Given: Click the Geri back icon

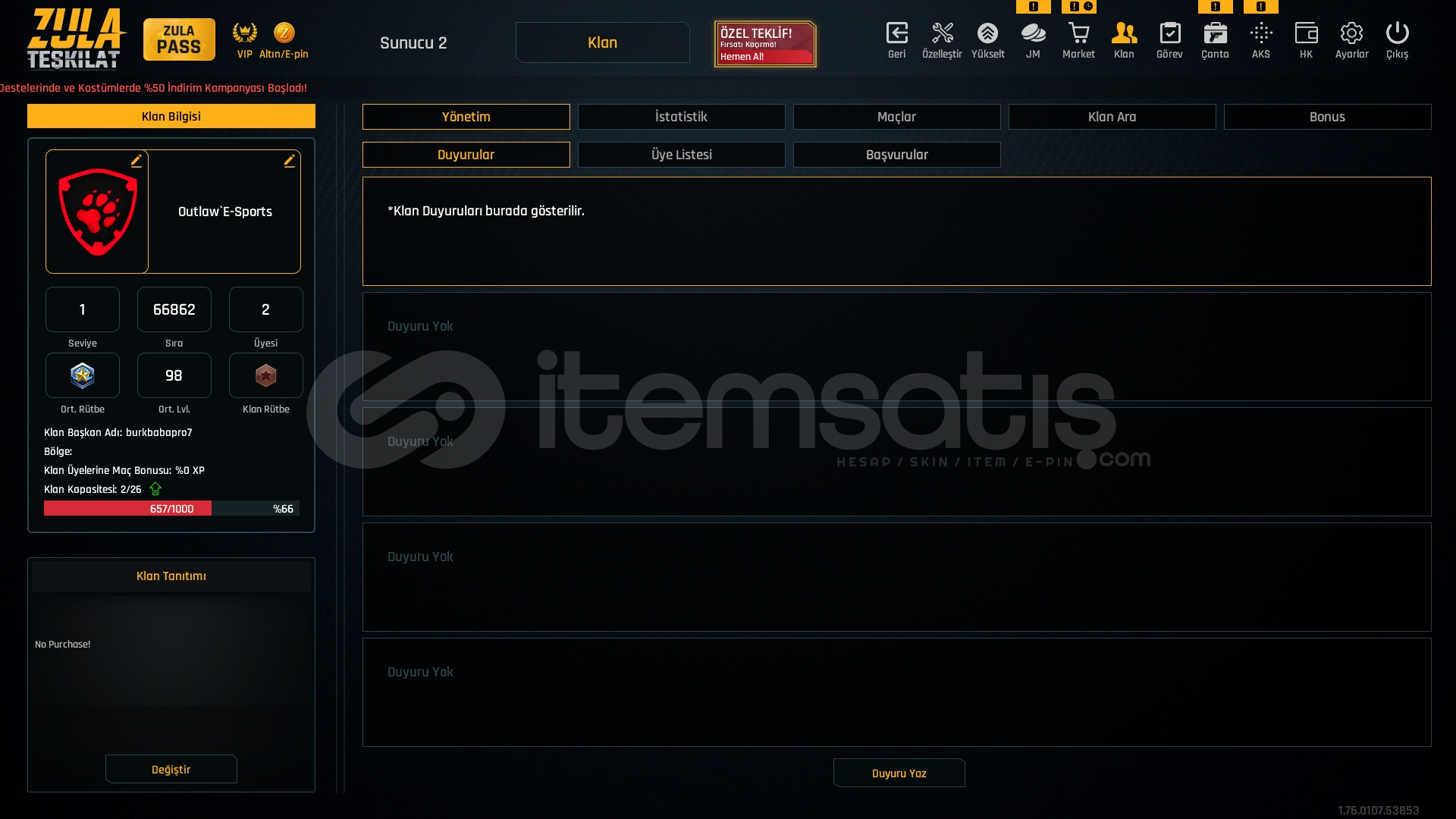Looking at the screenshot, I should coord(896,33).
